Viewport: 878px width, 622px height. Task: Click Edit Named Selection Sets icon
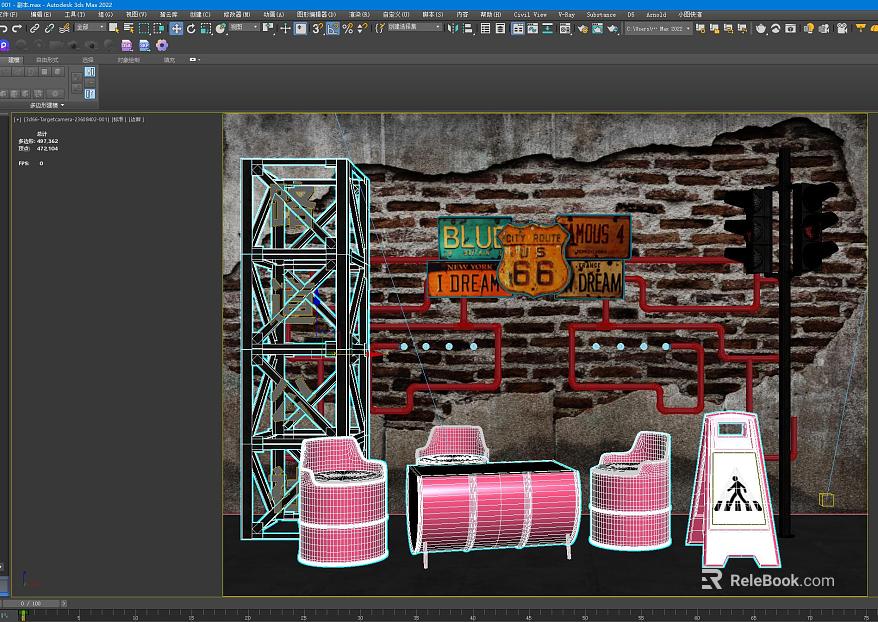click(380, 28)
